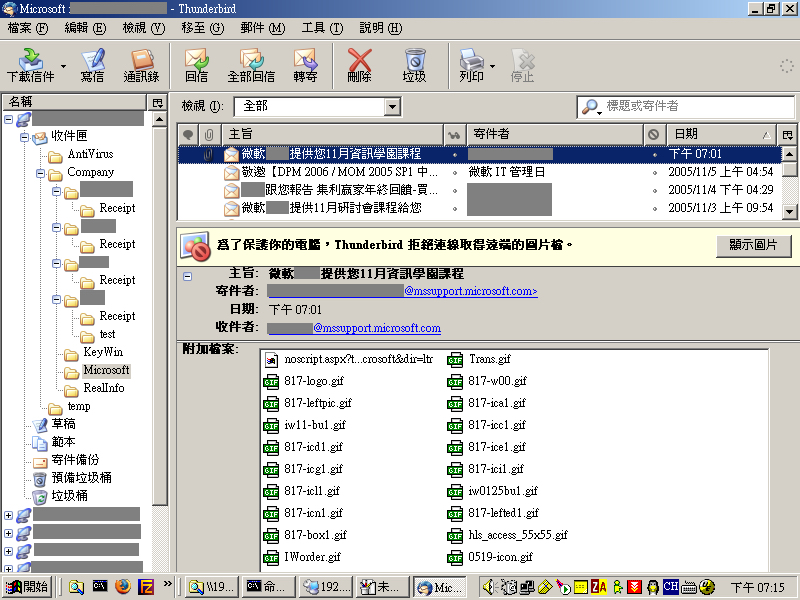Open the 工具 (Tools) menu

click(x=321, y=28)
